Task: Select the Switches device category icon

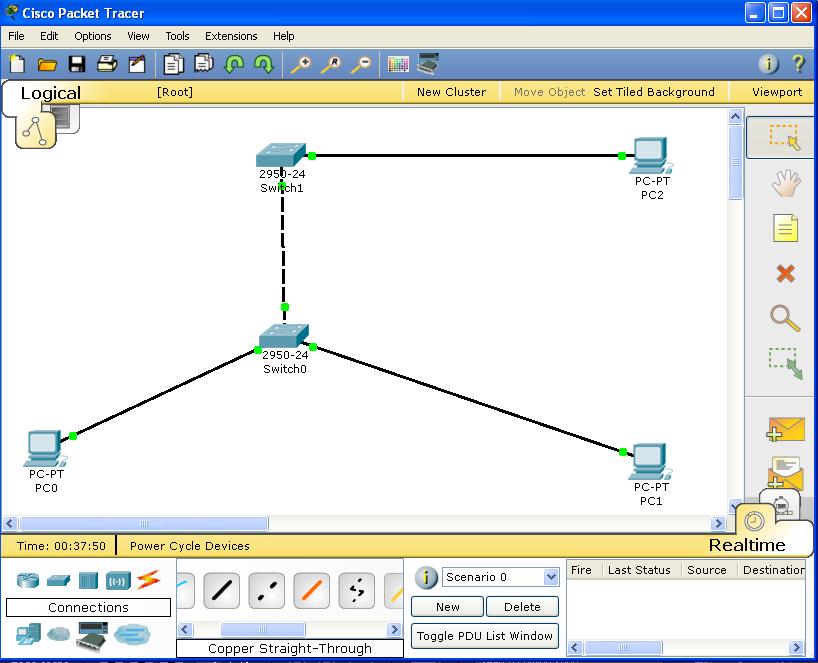Action: pyautogui.click(x=58, y=580)
